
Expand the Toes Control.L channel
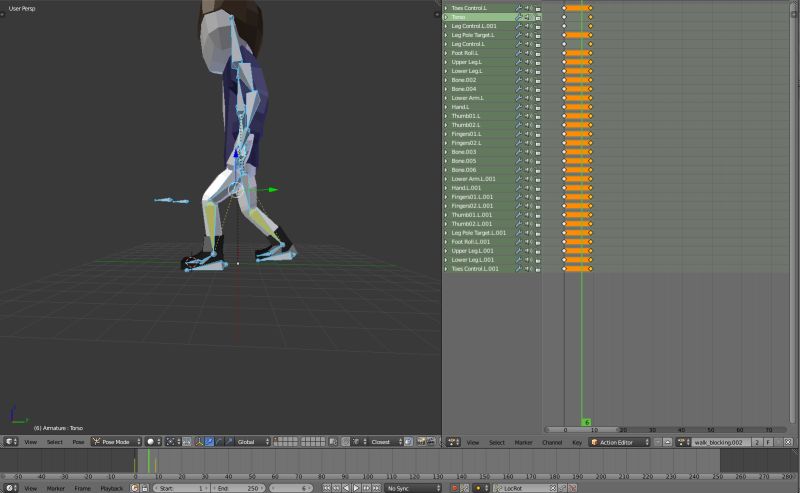(446, 8)
